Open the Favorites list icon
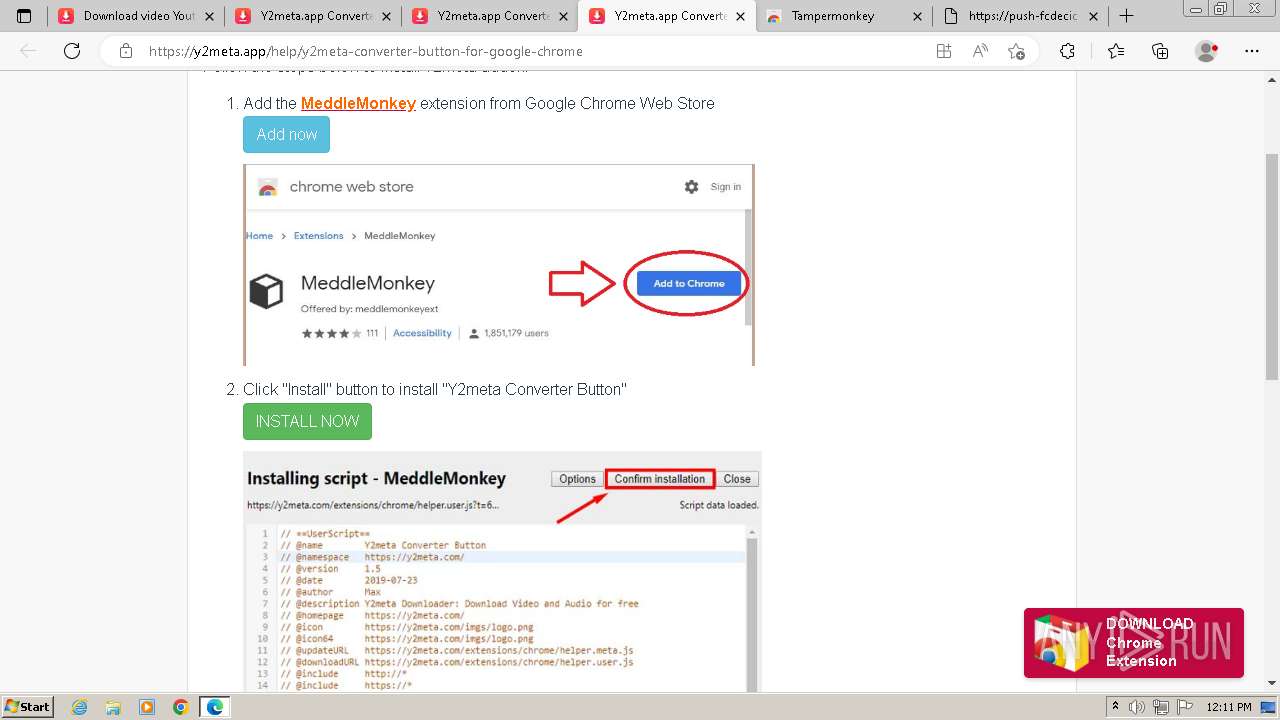 tap(1116, 51)
